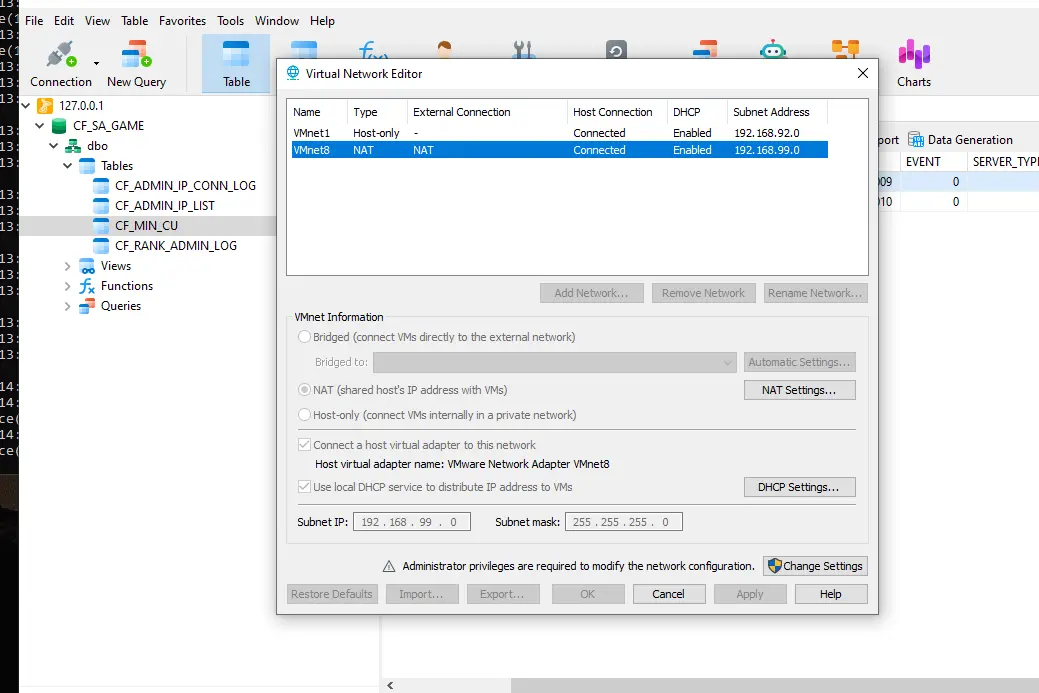Click the Function fx toolbar icon
This screenshot has width=1039, height=693.
(373, 50)
